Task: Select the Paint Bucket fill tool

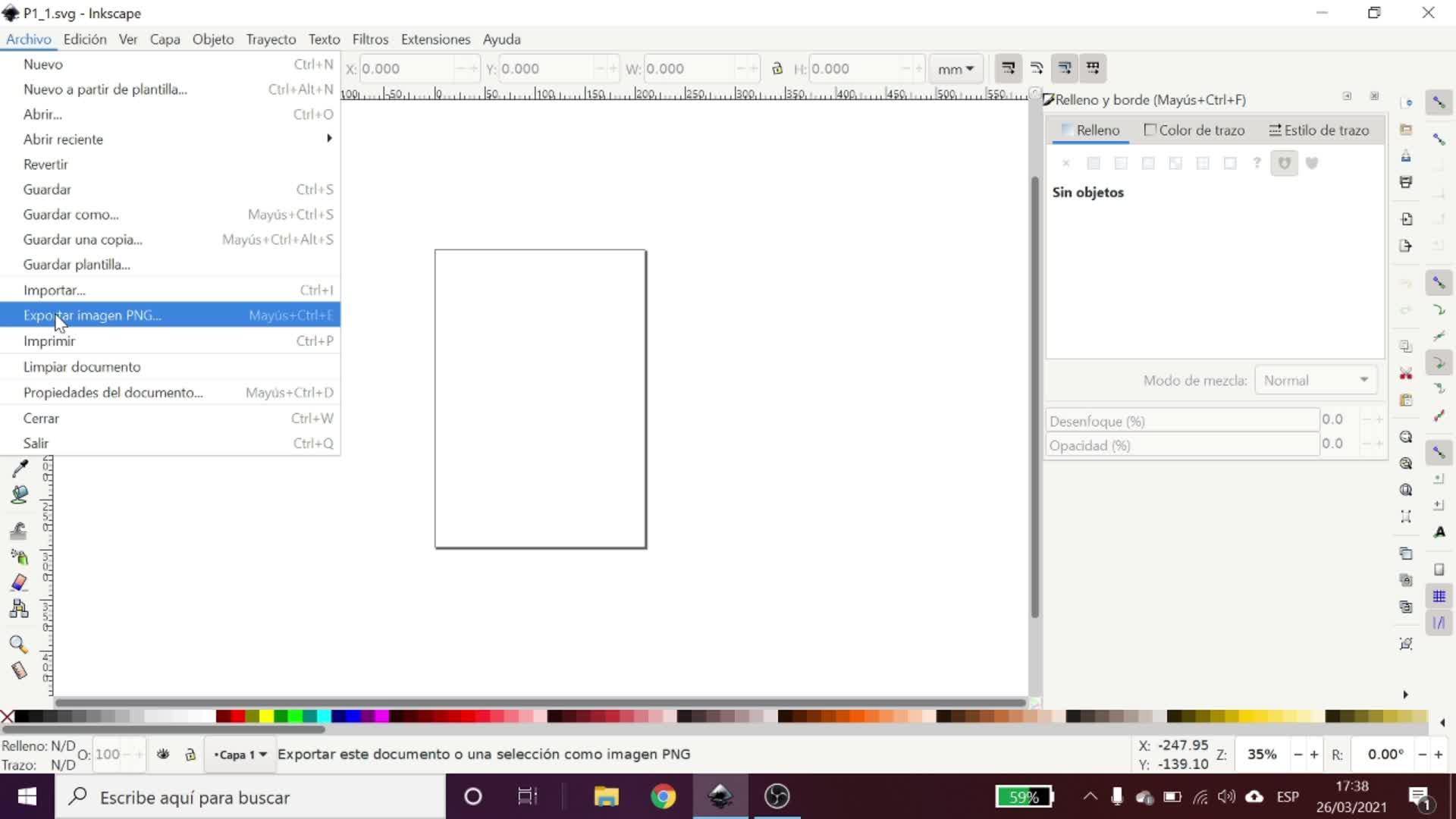Action: [x=19, y=494]
